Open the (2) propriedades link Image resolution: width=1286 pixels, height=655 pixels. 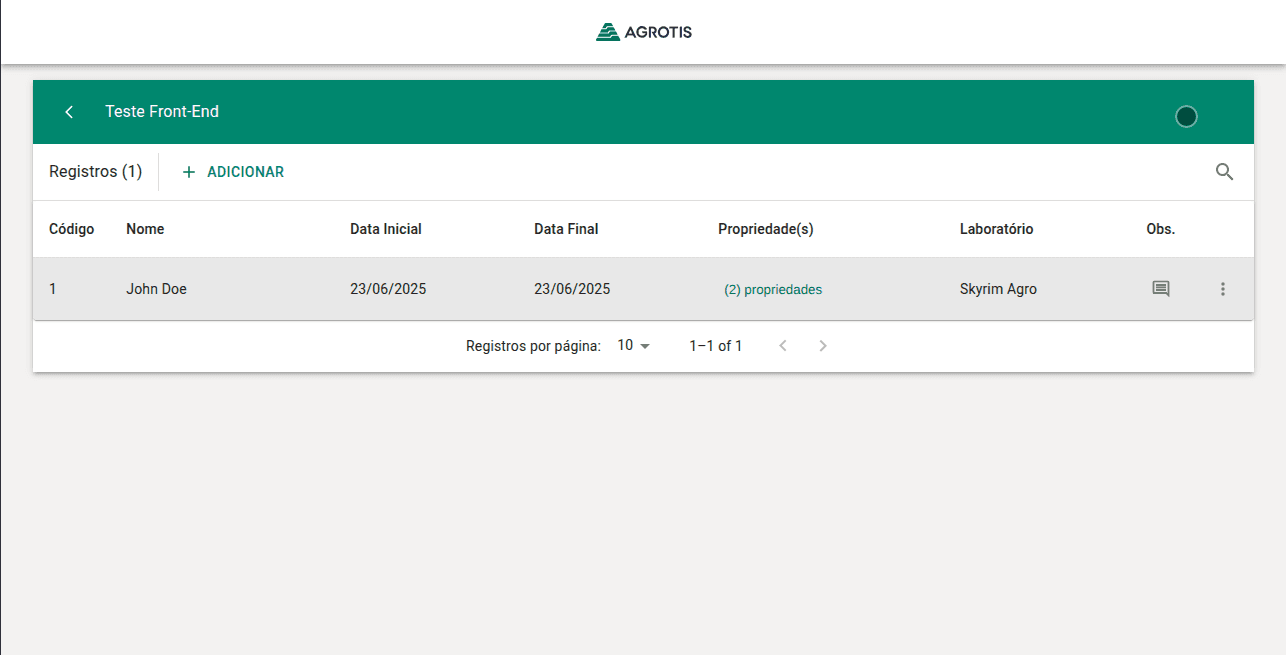click(x=773, y=290)
